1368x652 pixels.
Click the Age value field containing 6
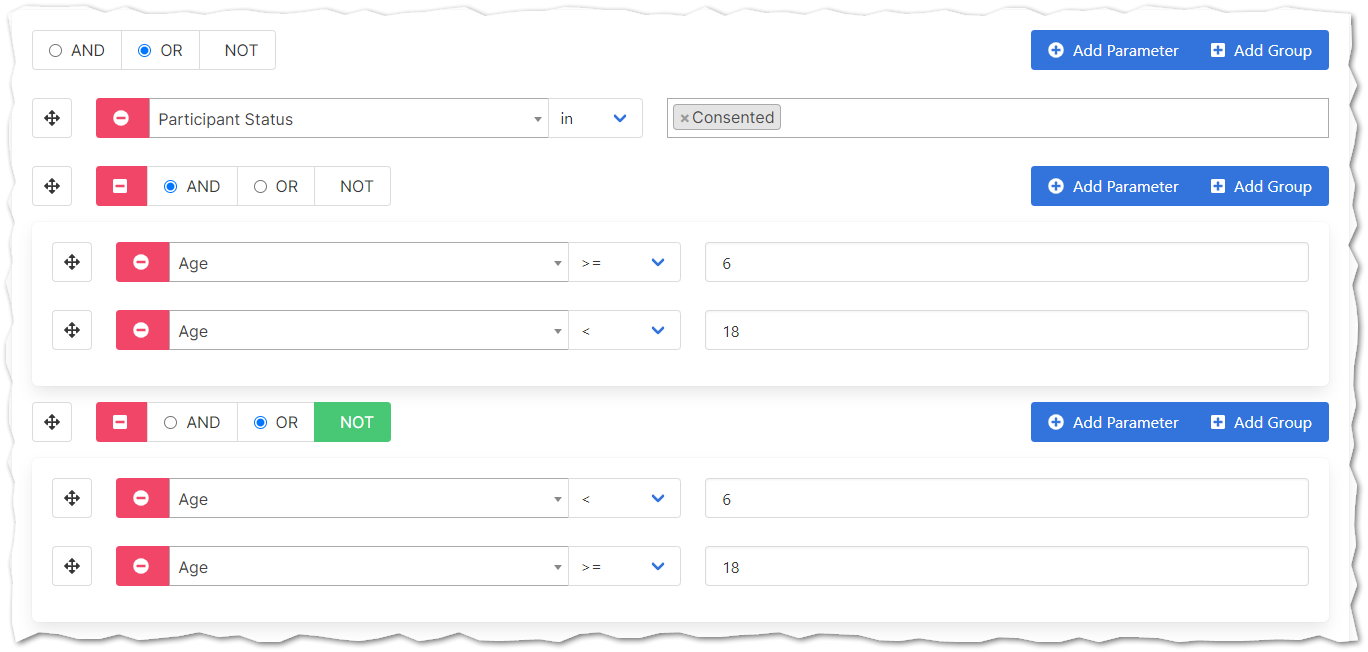1006,262
